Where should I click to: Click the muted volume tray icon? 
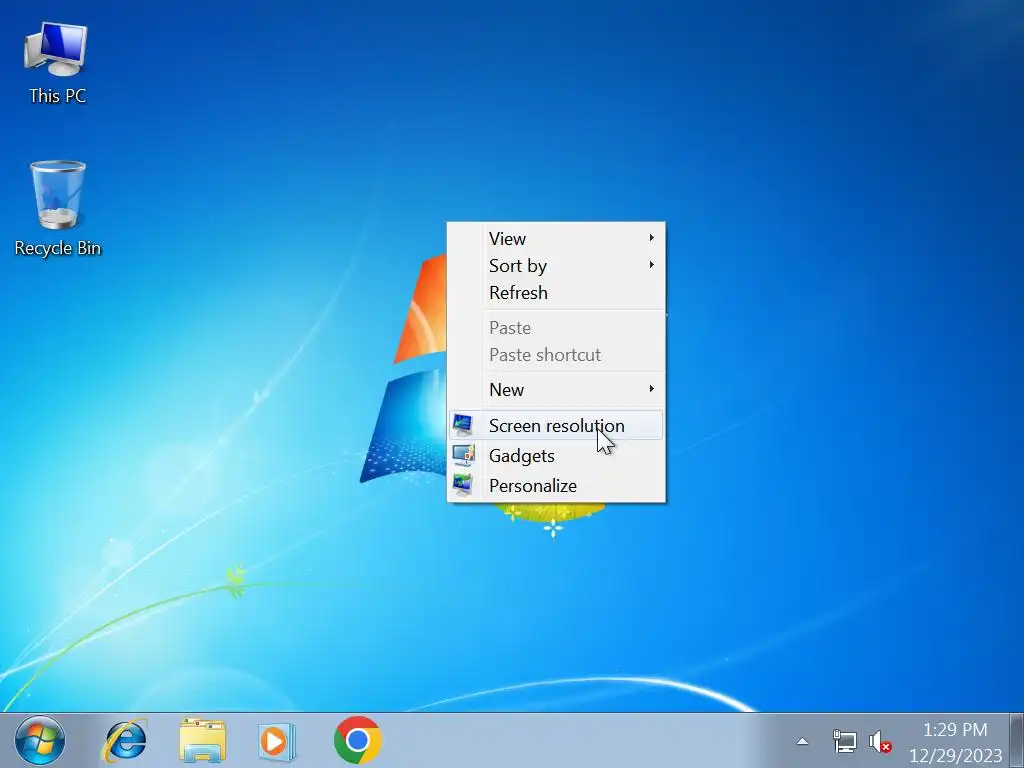[x=880, y=741]
